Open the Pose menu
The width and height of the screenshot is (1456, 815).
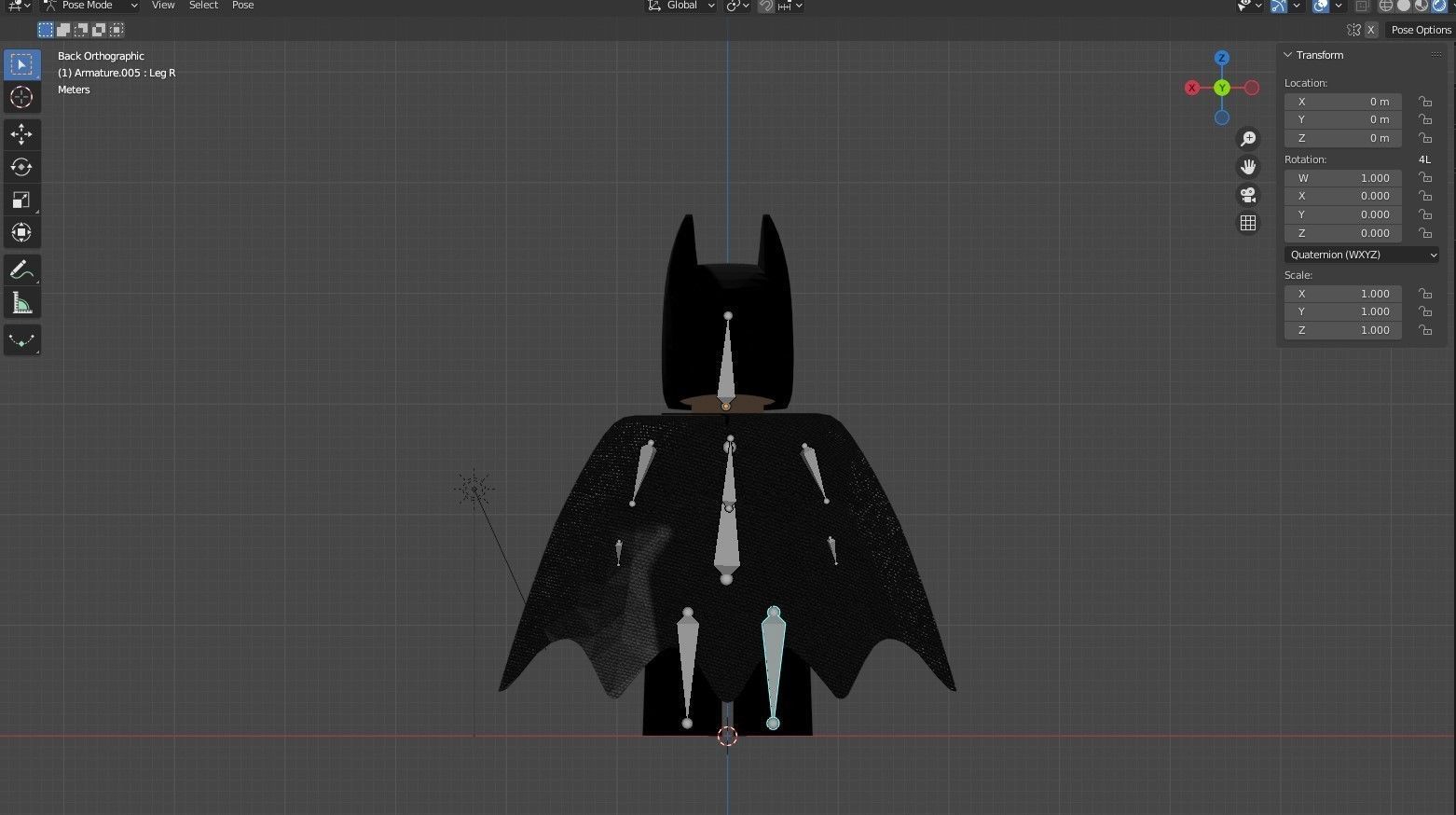(x=242, y=6)
